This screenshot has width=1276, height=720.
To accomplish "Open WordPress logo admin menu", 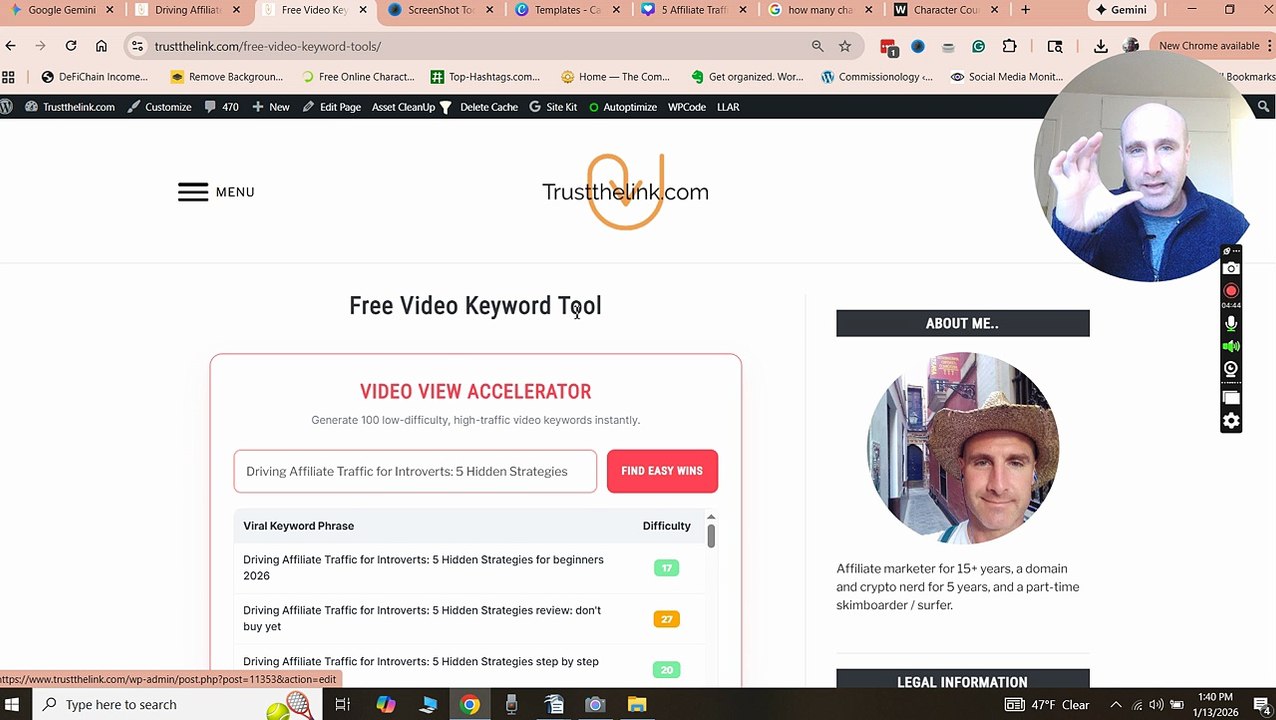I will (x=7, y=107).
